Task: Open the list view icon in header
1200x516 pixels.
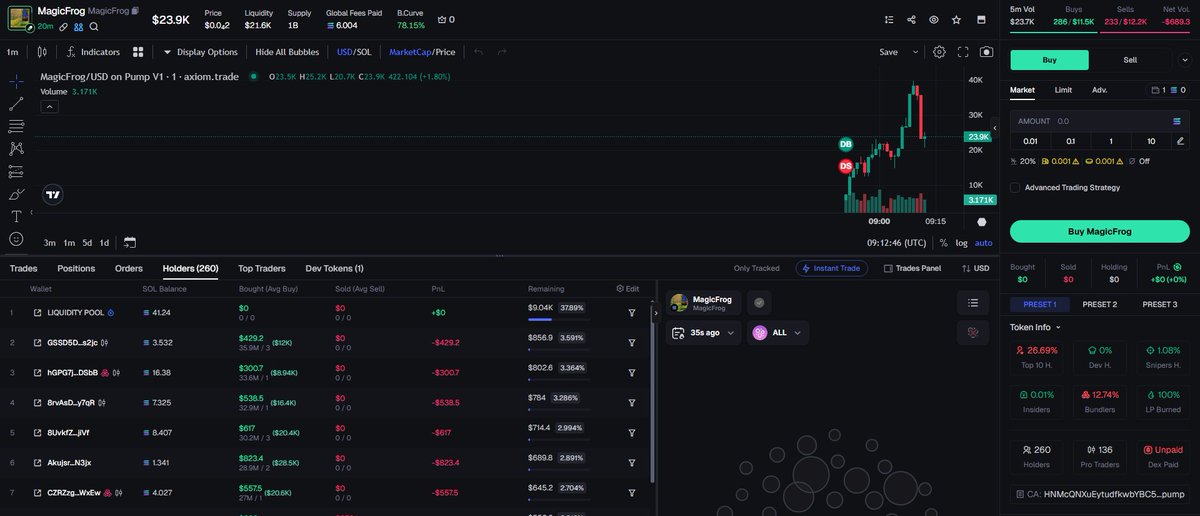Action: [890, 19]
